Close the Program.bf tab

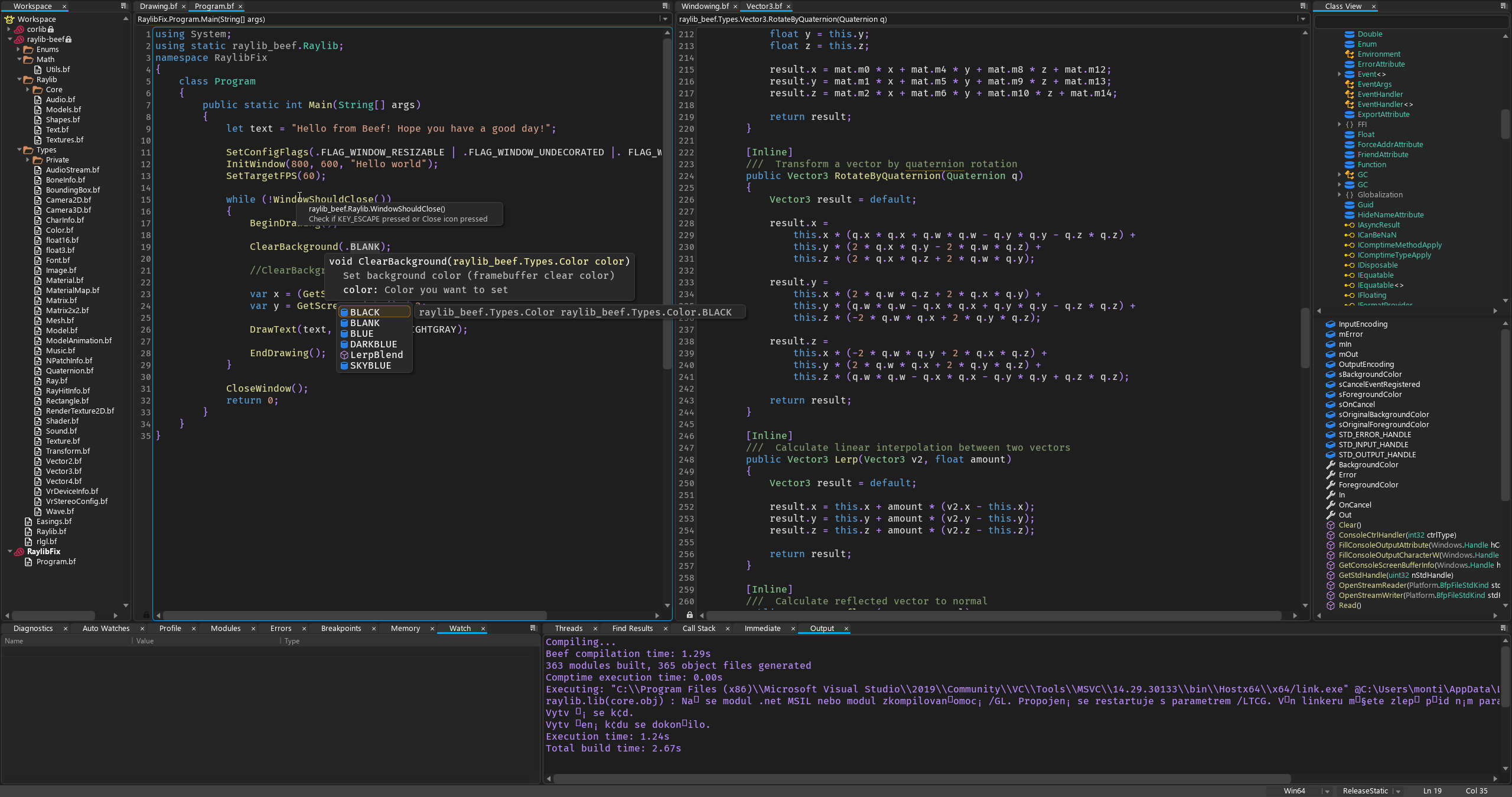pos(240,6)
